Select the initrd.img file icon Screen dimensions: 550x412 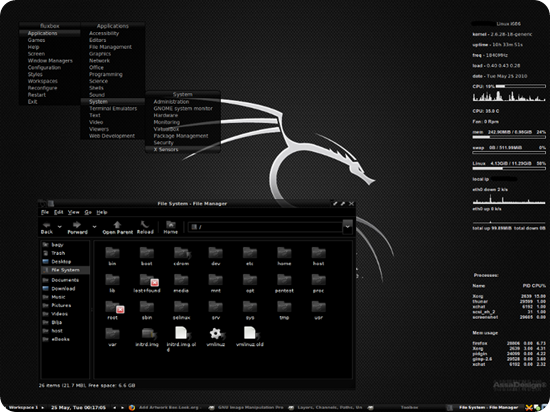(148, 334)
